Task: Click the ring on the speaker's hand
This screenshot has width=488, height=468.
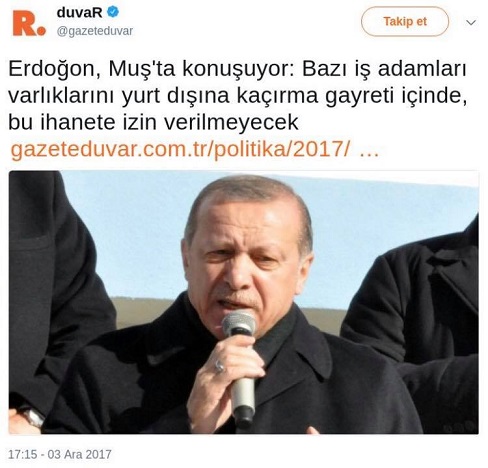Action: 219,367
